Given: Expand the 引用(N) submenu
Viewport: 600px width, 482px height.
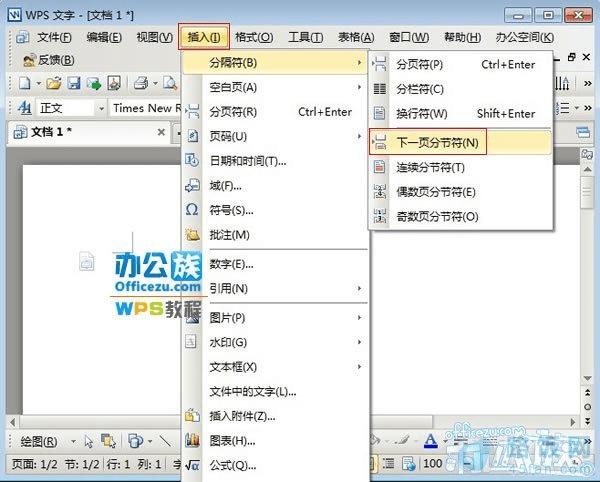Looking at the screenshot, I should click(x=275, y=288).
